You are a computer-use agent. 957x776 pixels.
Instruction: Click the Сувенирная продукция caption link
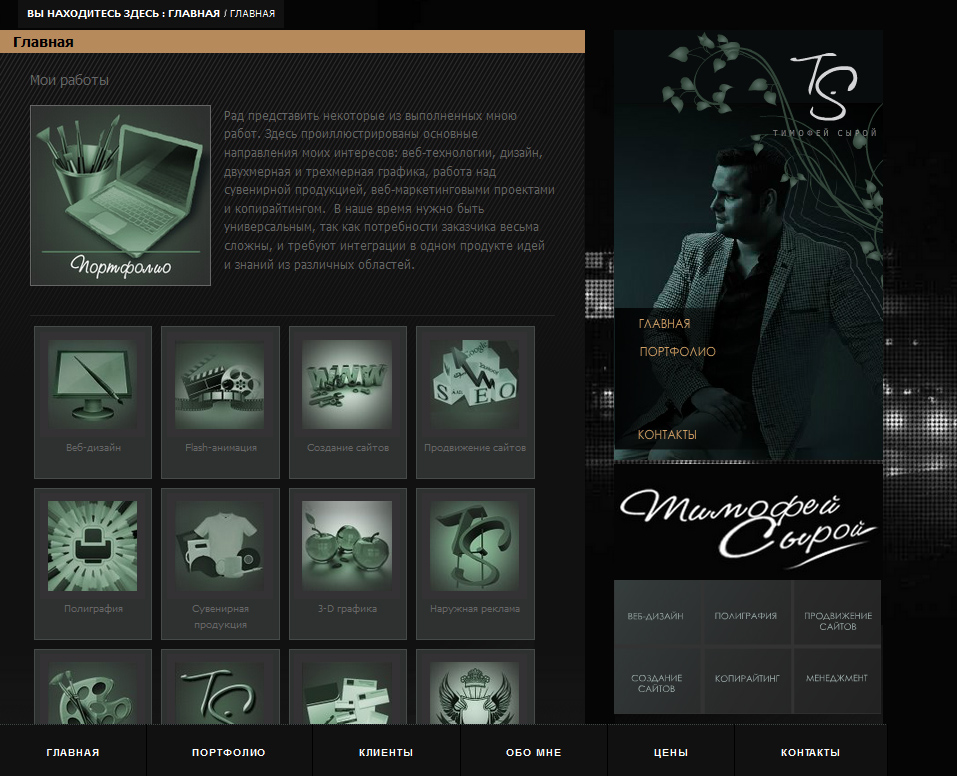[x=220, y=617]
